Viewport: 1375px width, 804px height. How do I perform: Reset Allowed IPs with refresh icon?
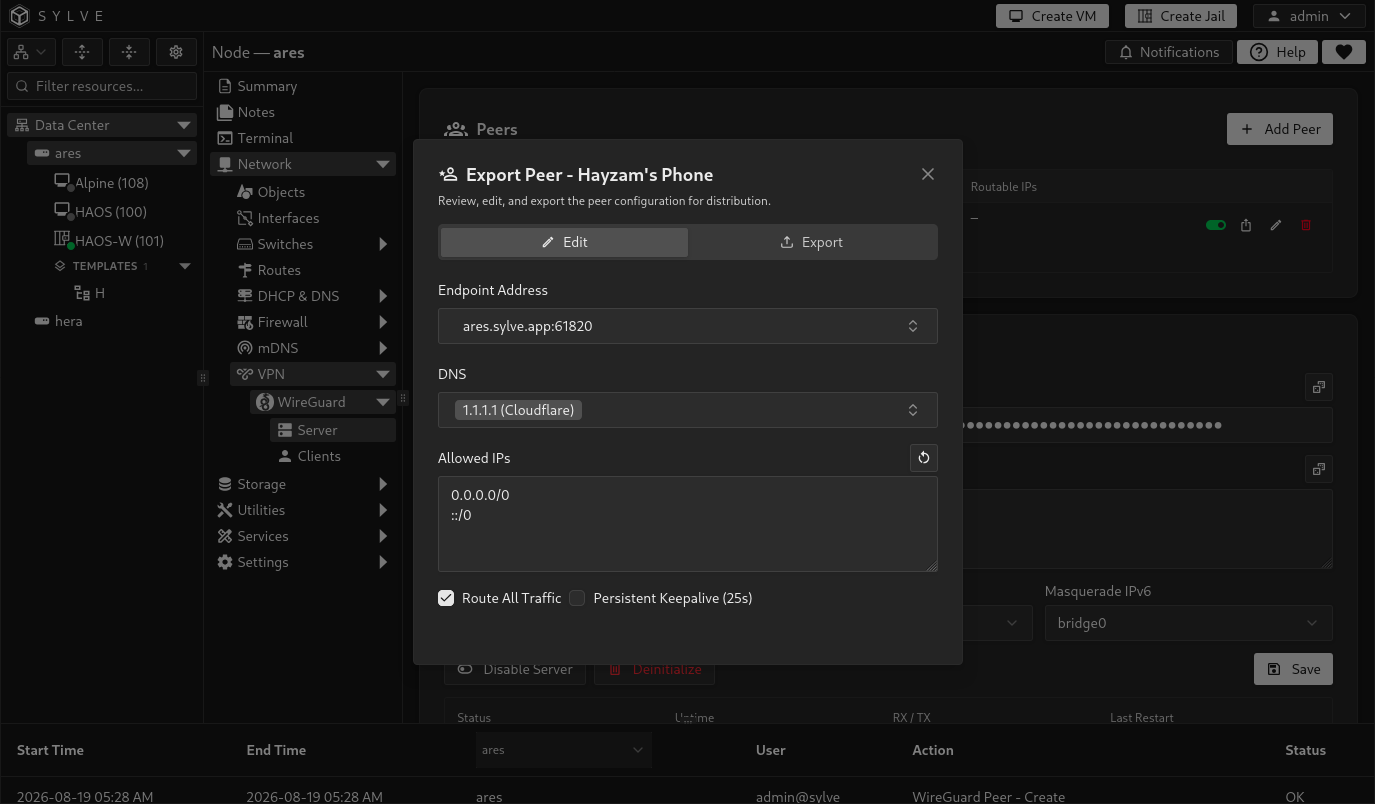click(x=924, y=458)
